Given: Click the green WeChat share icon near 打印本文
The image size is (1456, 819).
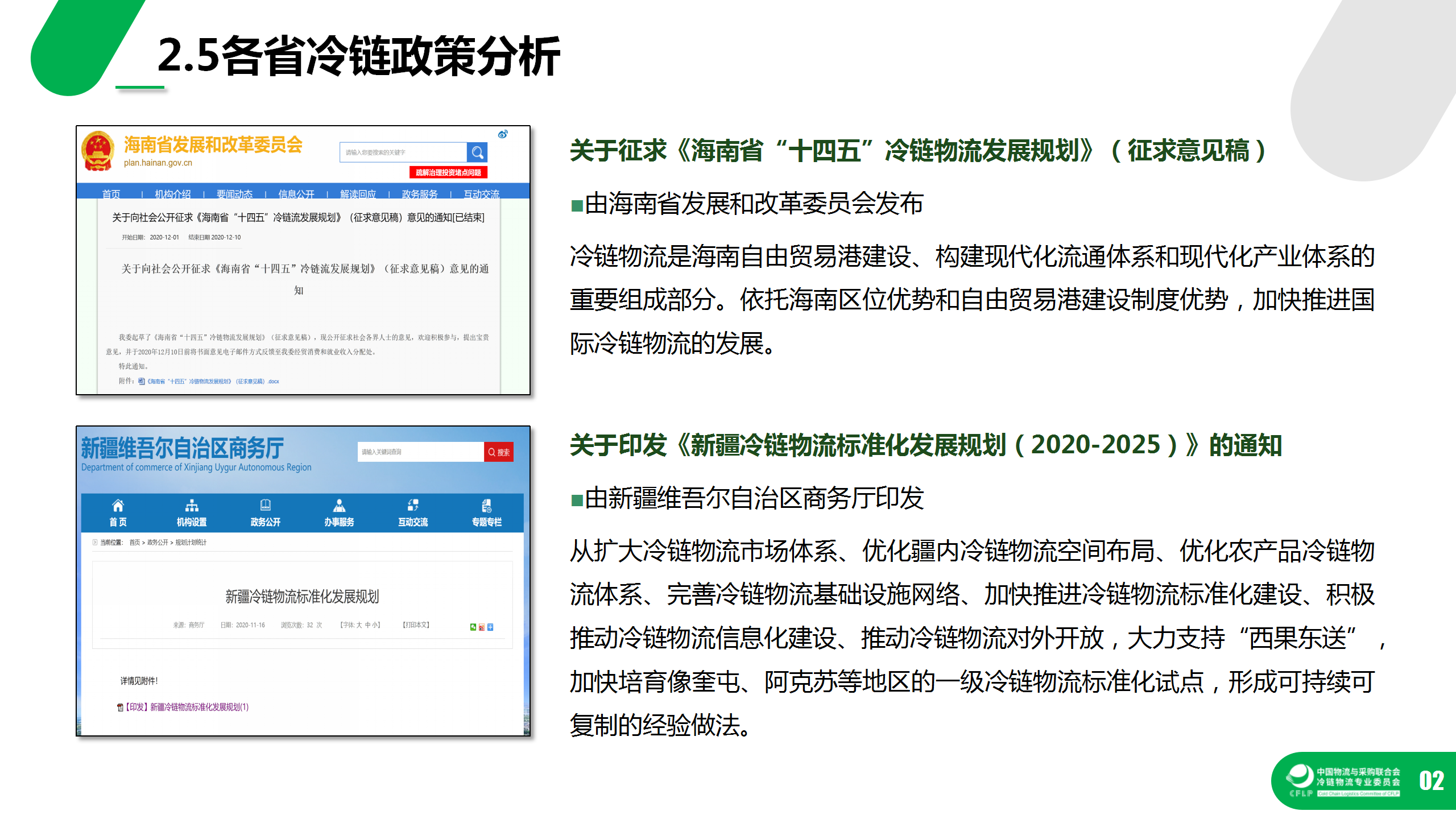Looking at the screenshot, I should (x=473, y=628).
